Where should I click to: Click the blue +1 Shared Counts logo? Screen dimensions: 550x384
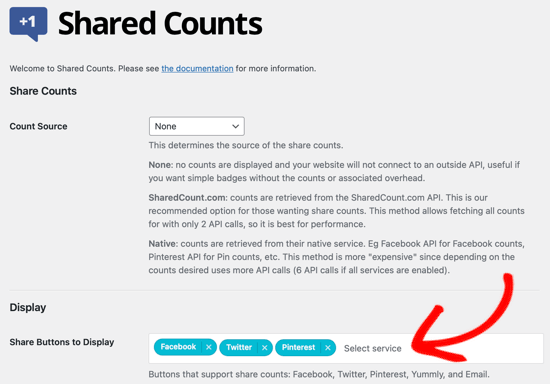28,24
